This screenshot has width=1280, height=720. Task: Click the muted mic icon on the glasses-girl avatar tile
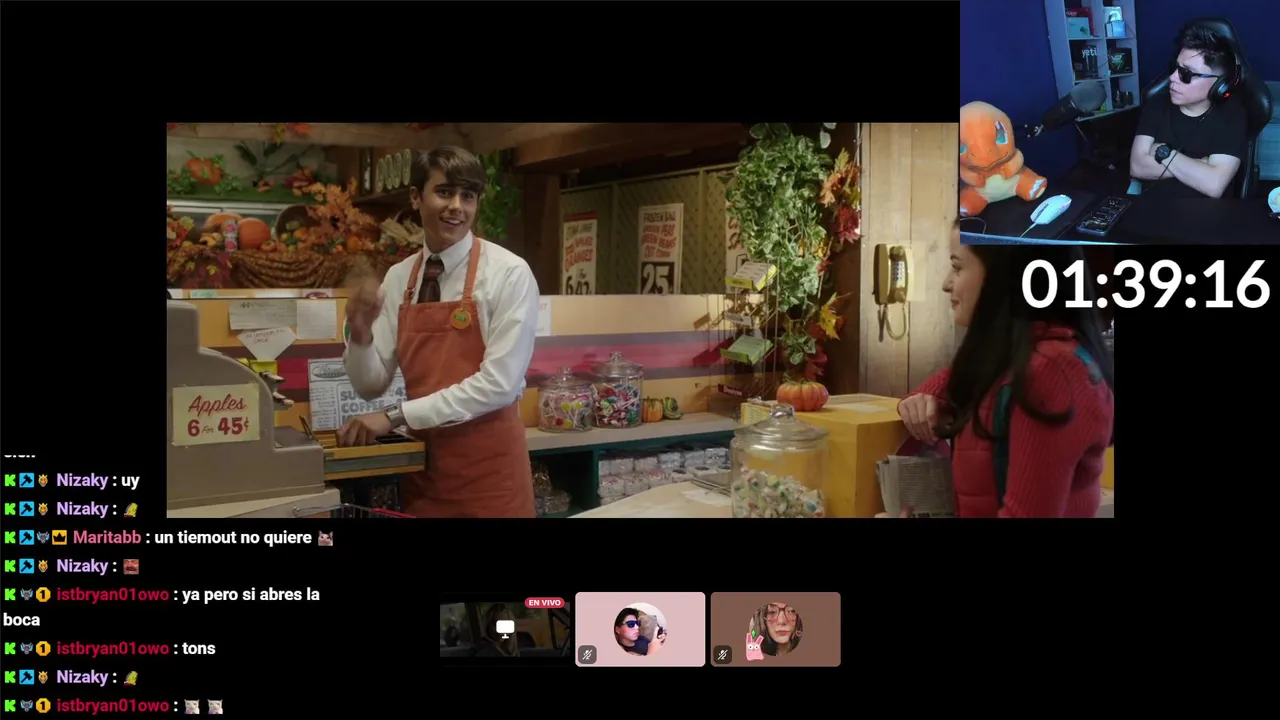[x=722, y=655]
